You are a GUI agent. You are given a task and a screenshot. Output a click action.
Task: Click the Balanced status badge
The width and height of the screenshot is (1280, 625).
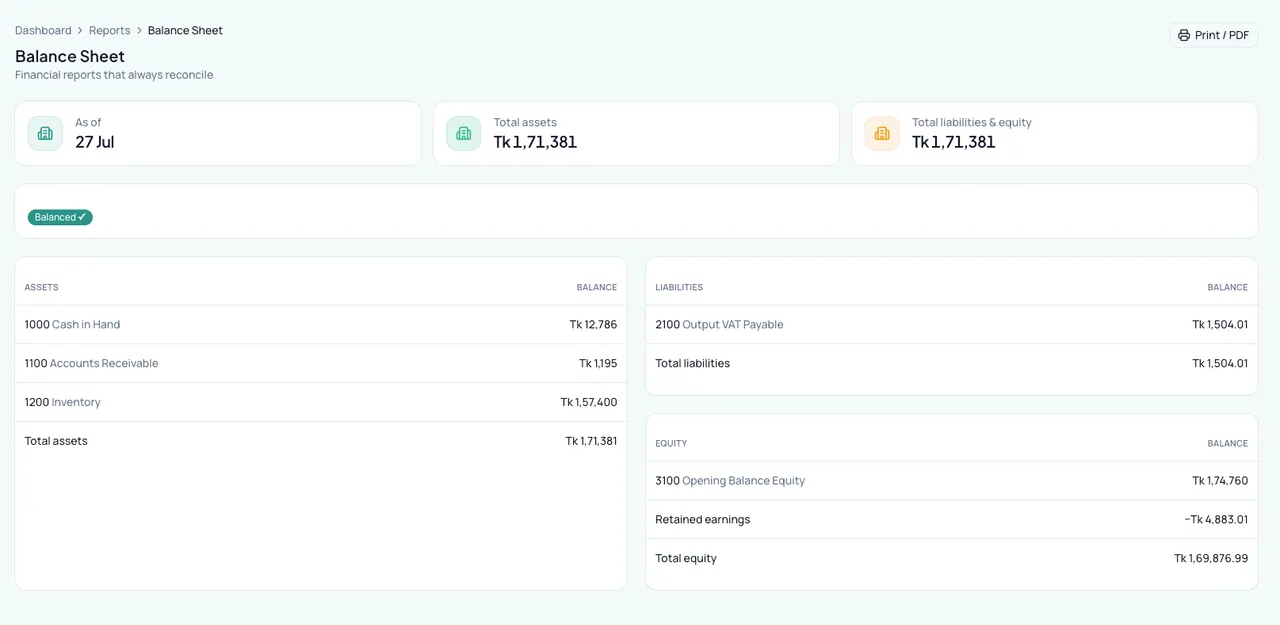60,217
